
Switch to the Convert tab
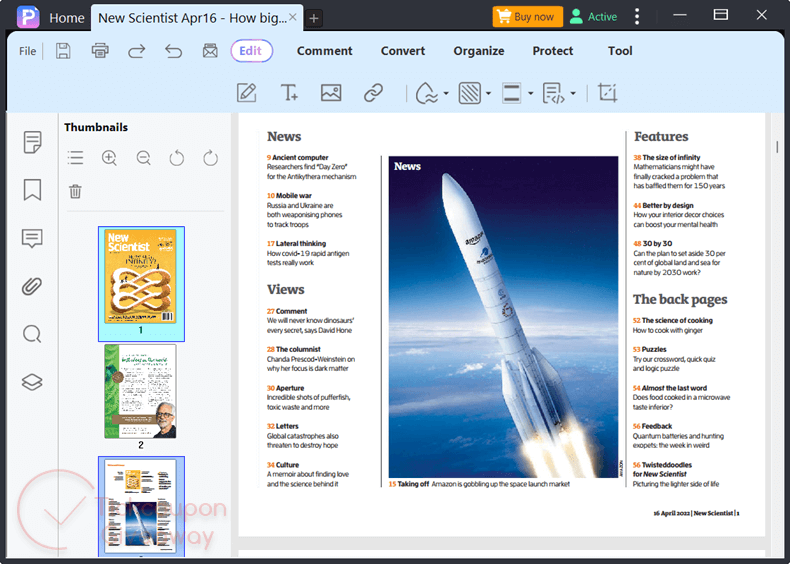(403, 51)
